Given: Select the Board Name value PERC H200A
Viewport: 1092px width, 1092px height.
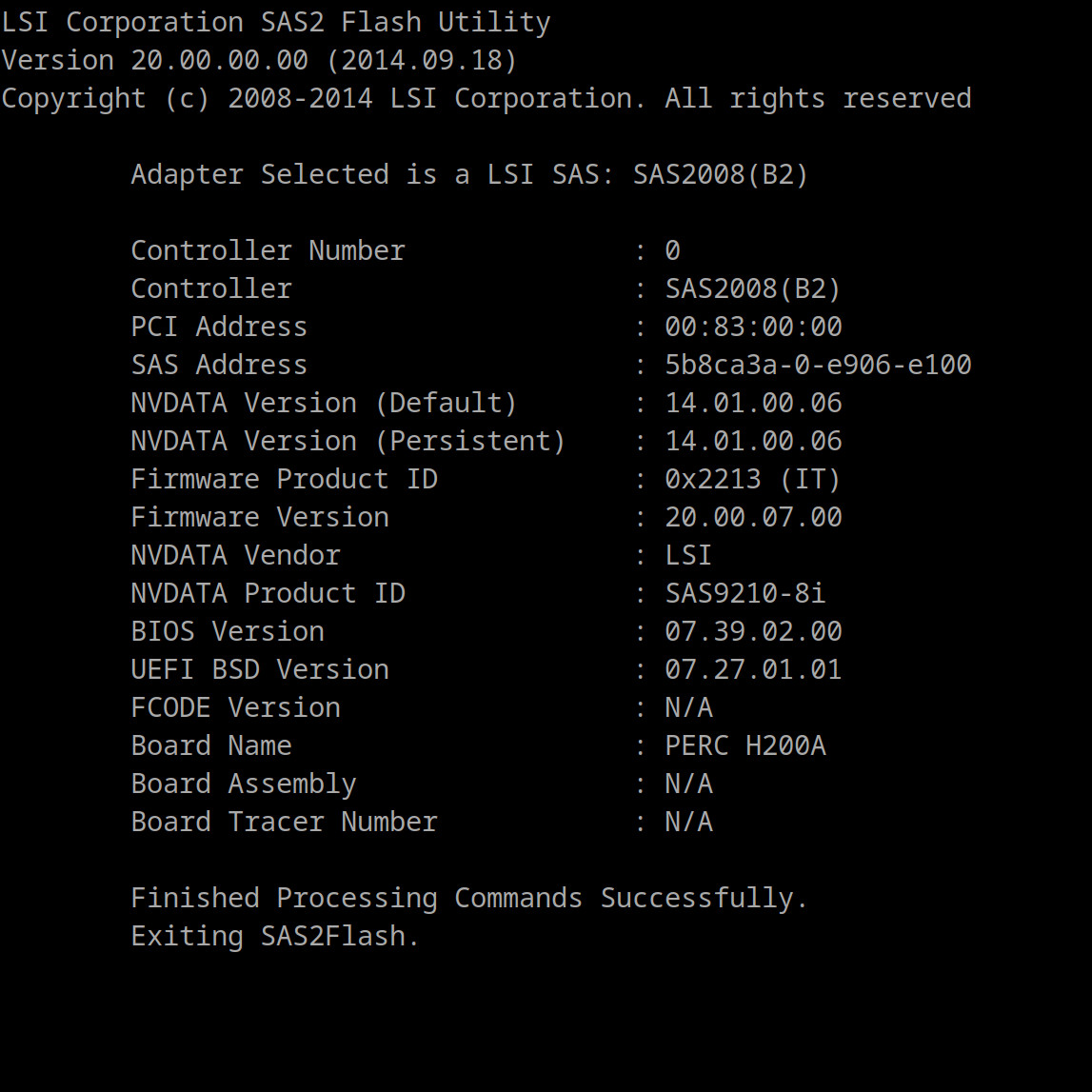Looking at the screenshot, I should 745,745.
